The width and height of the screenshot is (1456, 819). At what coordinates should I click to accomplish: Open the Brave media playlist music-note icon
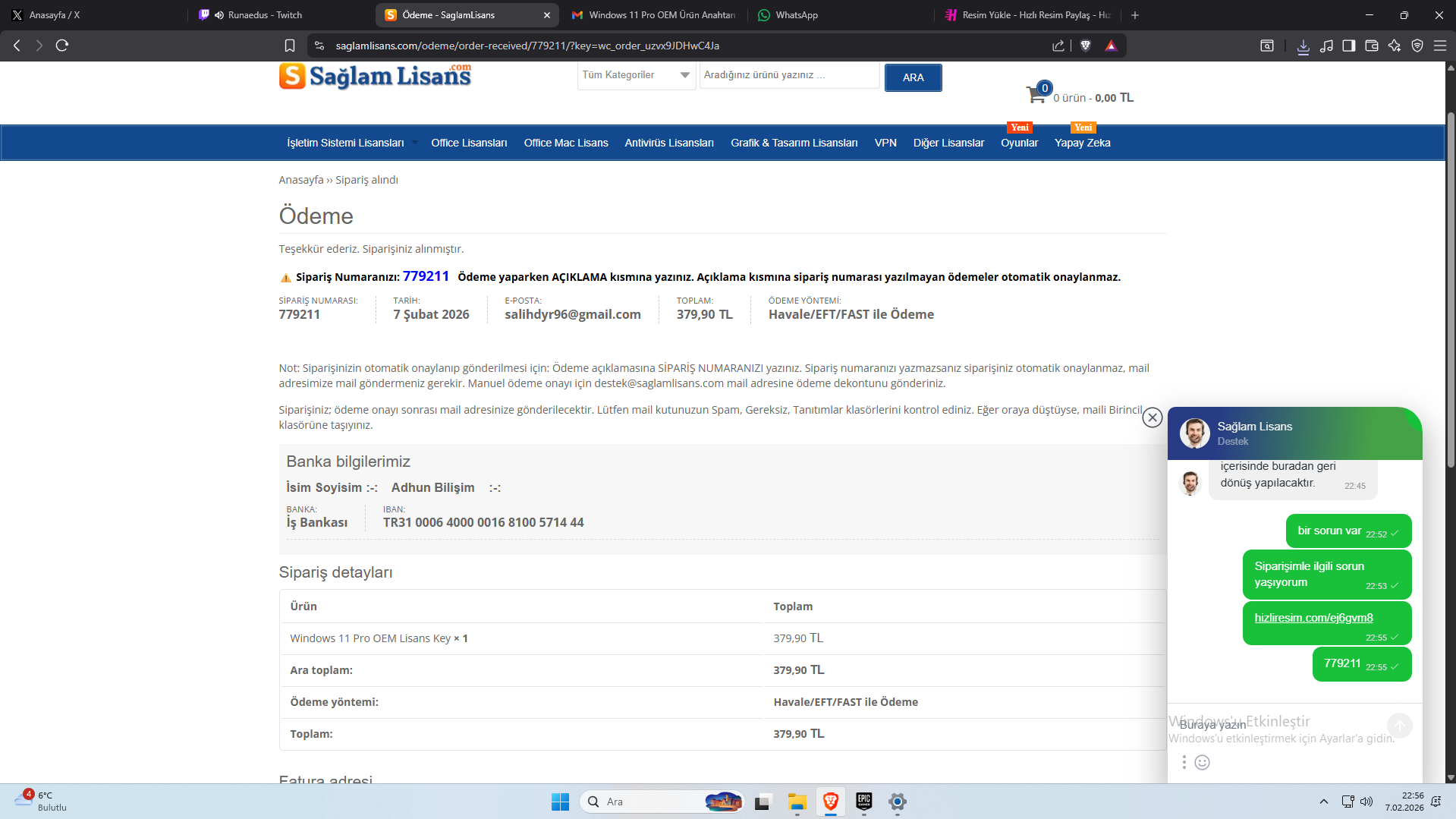[x=1326, y=46]
